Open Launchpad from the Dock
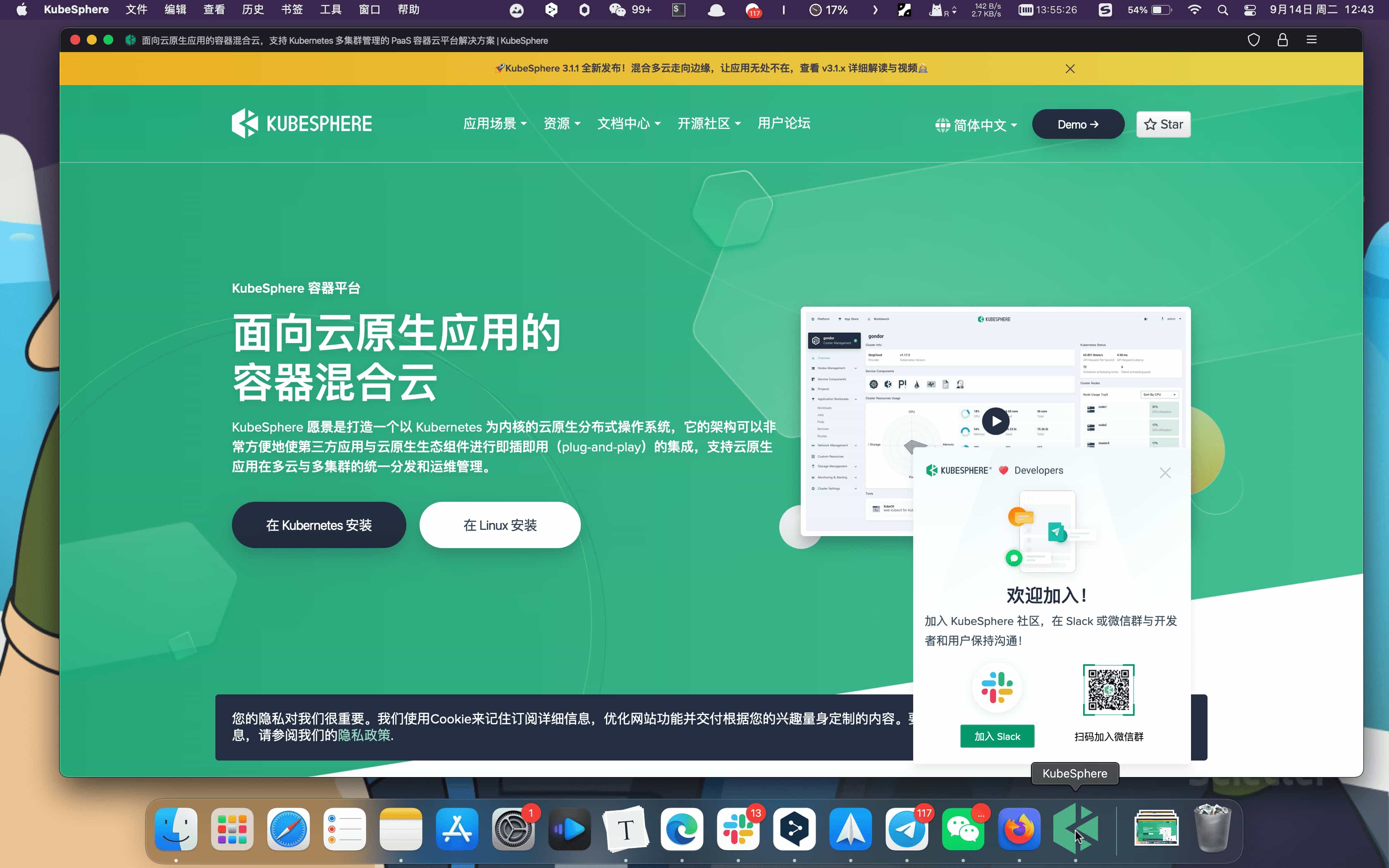 (x=232, y=829)
